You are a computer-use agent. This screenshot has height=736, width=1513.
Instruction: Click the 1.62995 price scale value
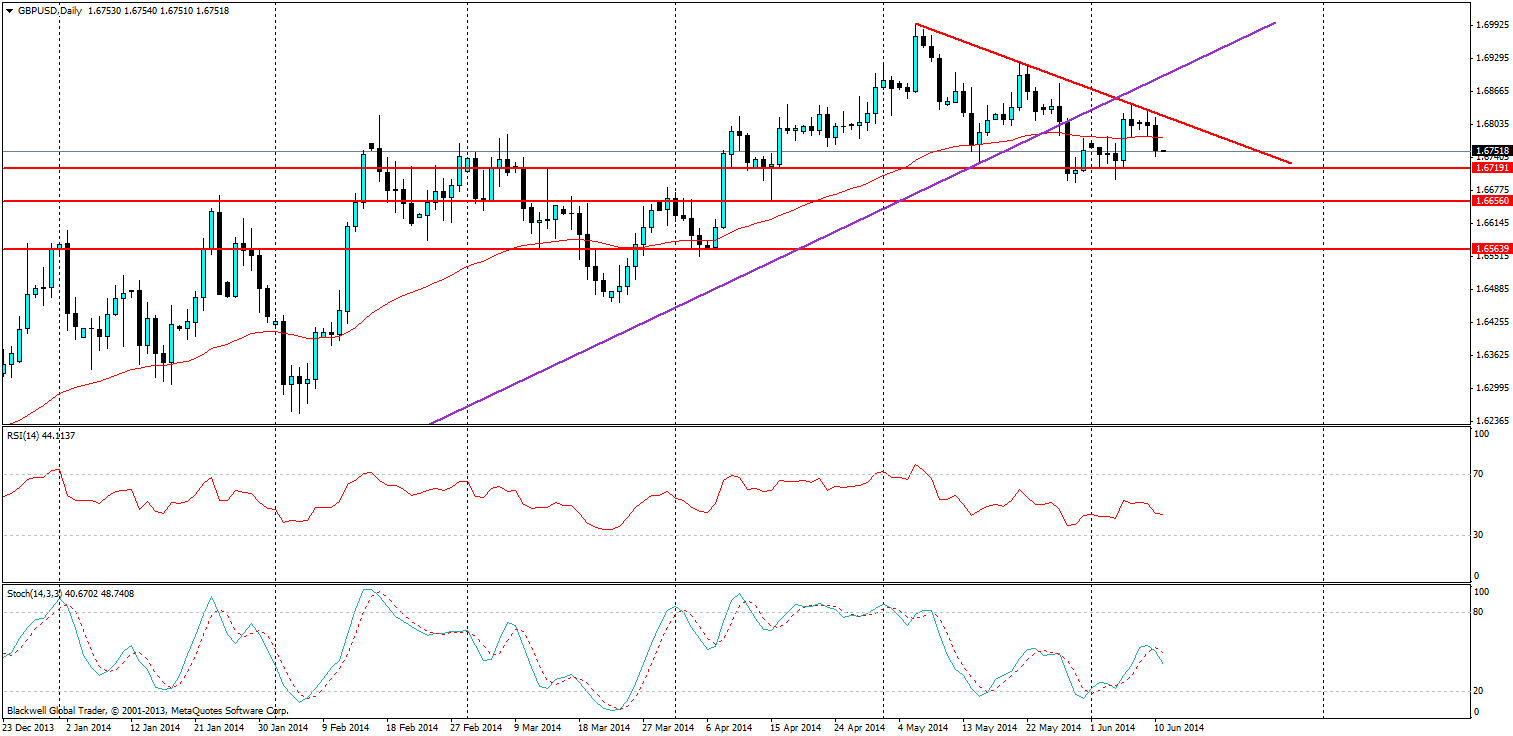(x=1491, y=388)
